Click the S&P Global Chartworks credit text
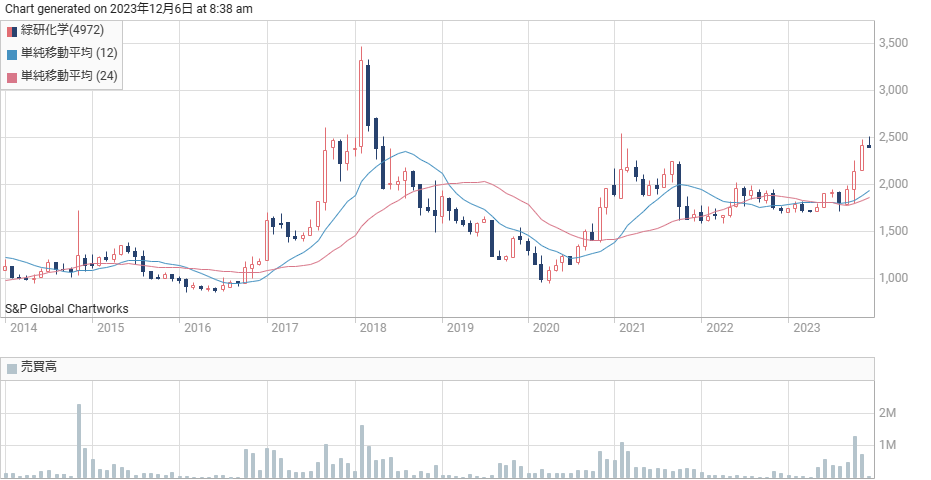 pos(66,309)
